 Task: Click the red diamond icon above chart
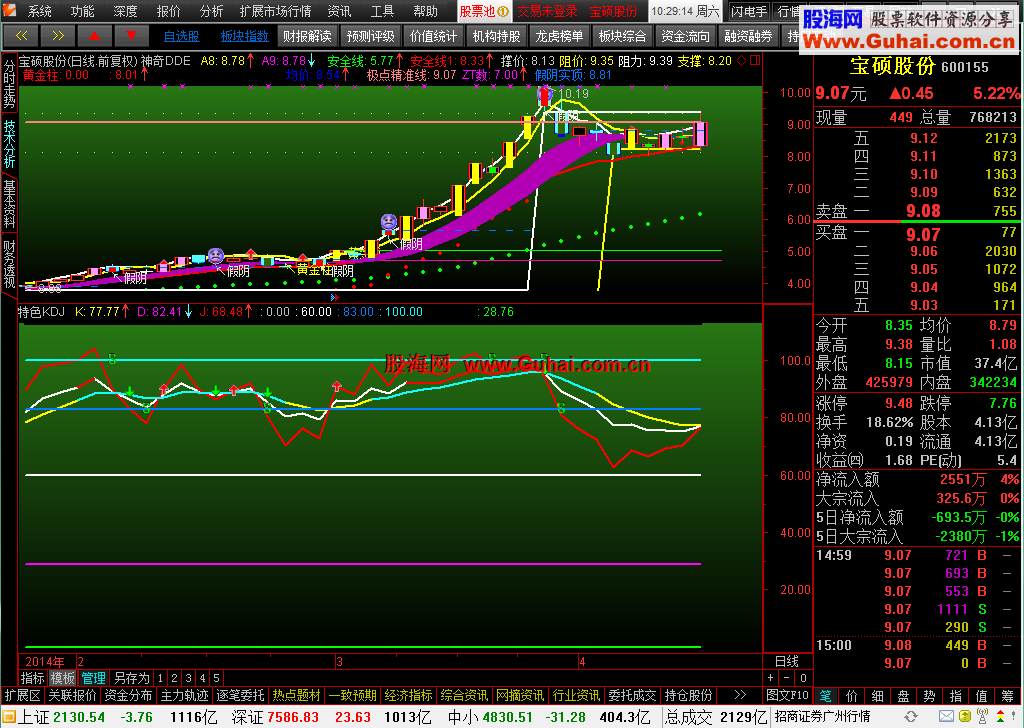[741, 61]
